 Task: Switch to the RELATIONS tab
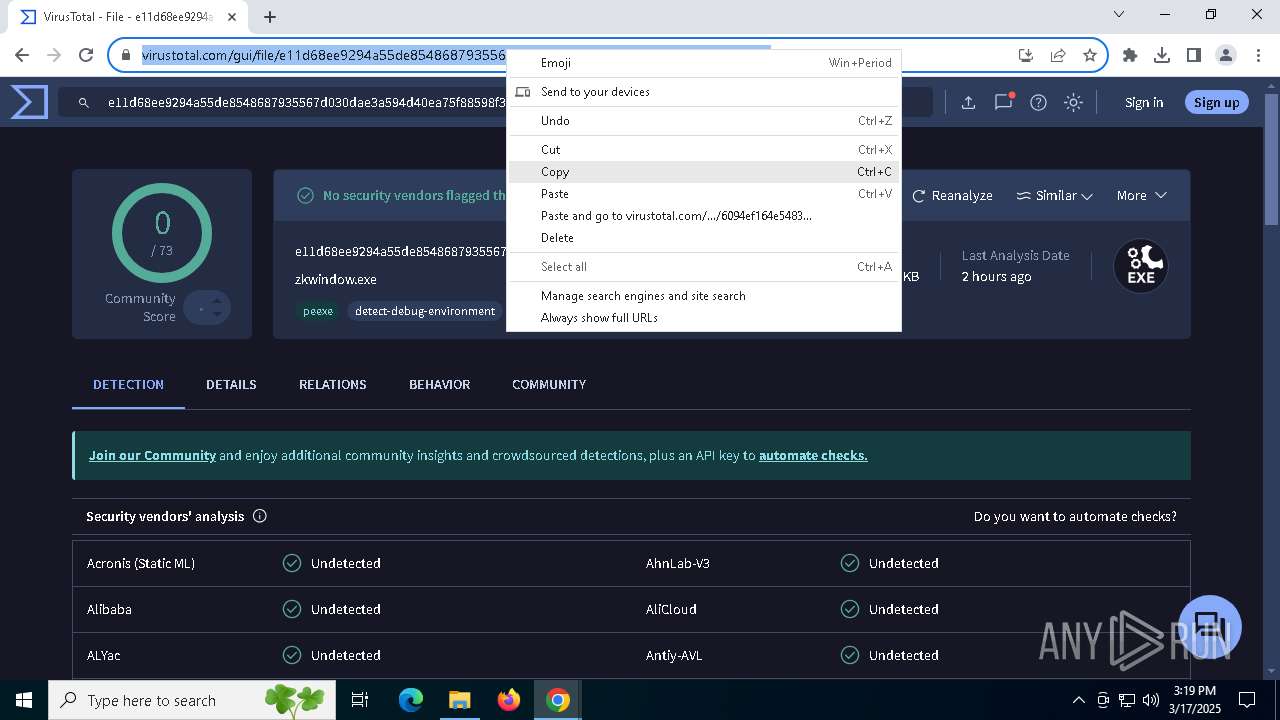(x=333, y=385)
